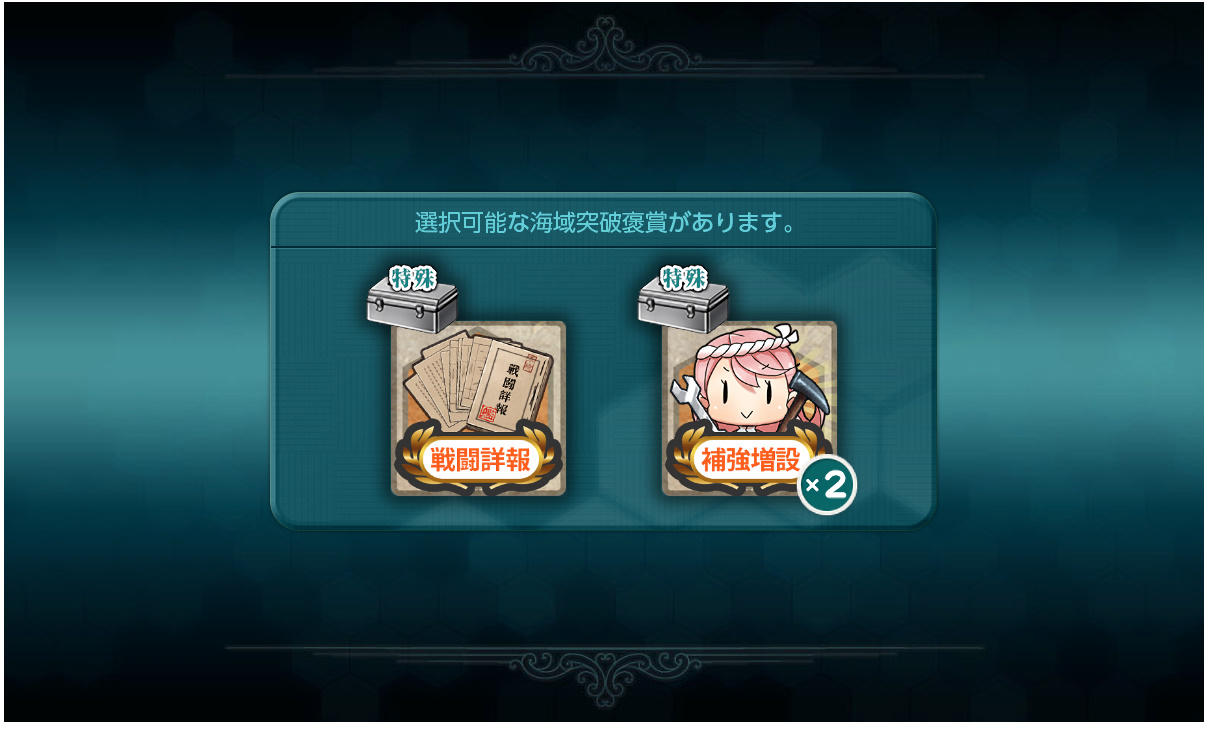Viewport: 1208px width, 731px height.
Task: Click the red stamp on the battle report
Action: point(488,413)
